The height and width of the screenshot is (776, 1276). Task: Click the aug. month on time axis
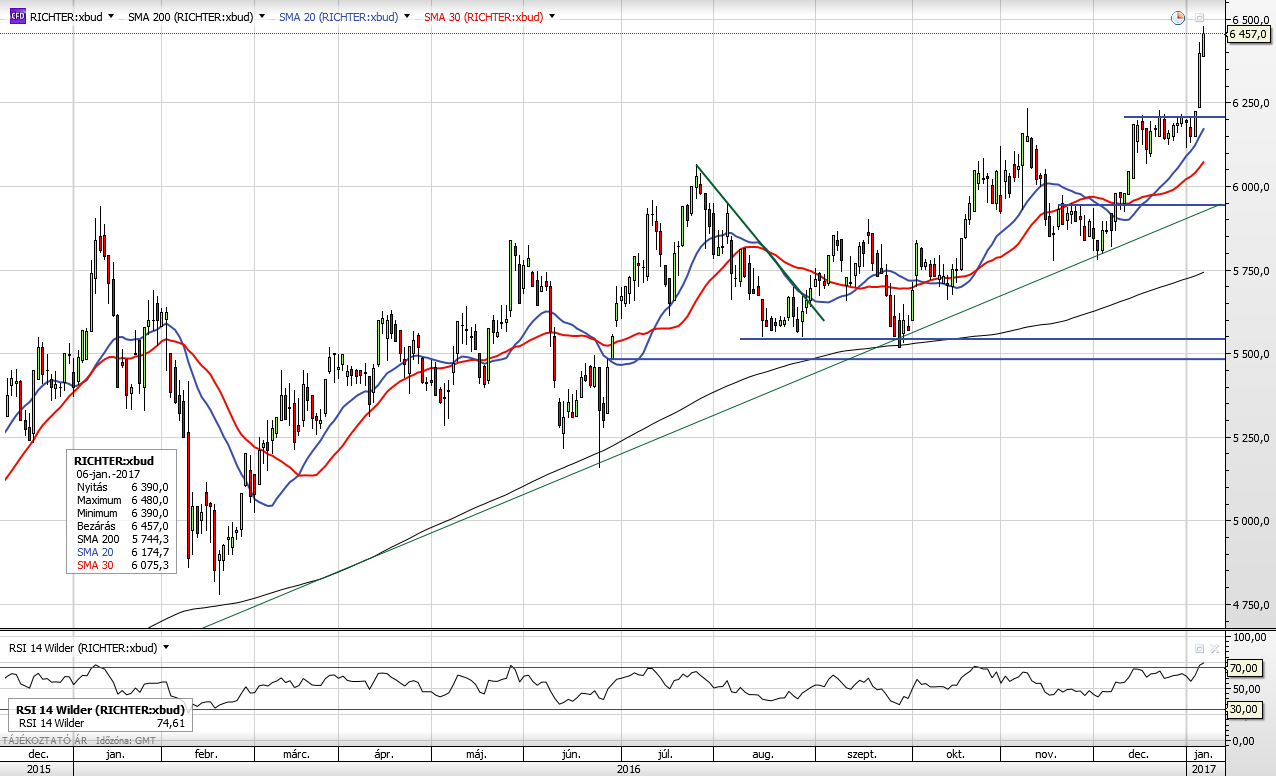[x=762, y=754]
